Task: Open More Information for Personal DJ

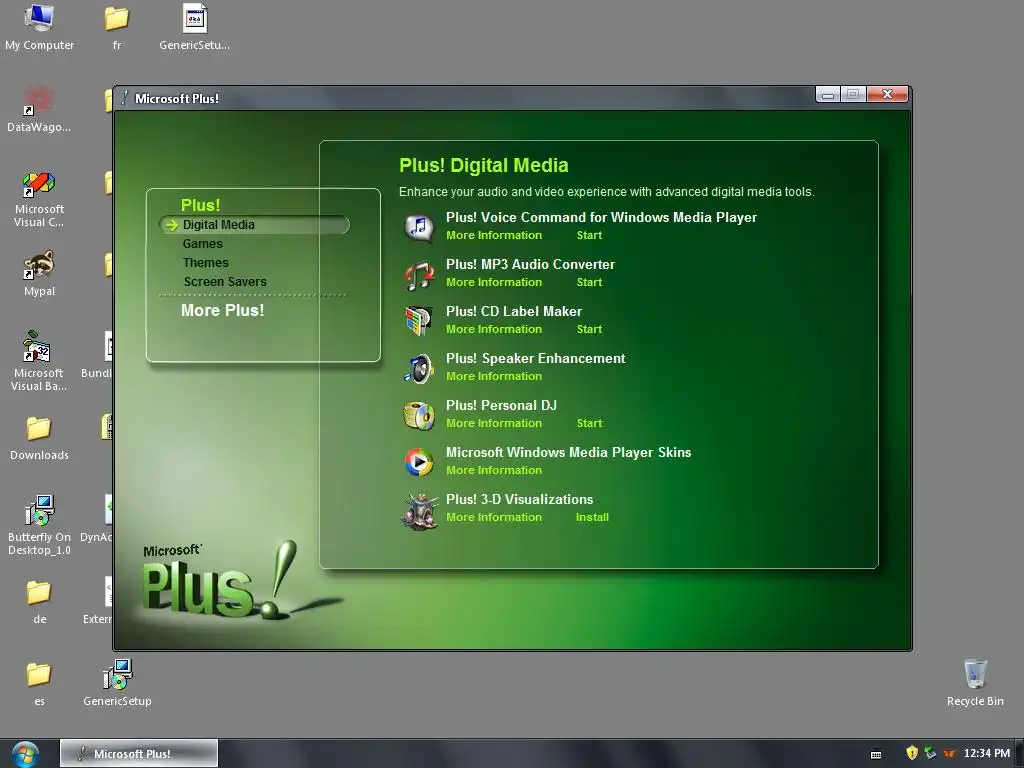Action: [x=494, y=423]
